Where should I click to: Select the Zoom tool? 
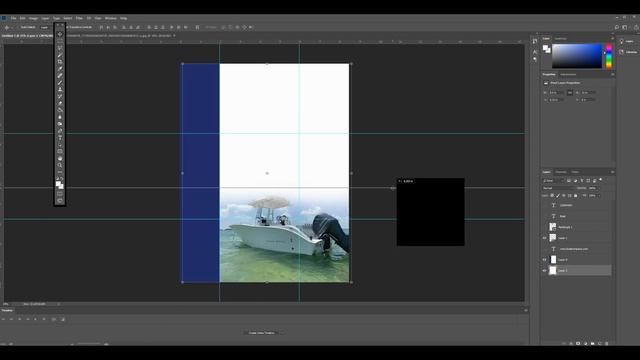(60, 165)
